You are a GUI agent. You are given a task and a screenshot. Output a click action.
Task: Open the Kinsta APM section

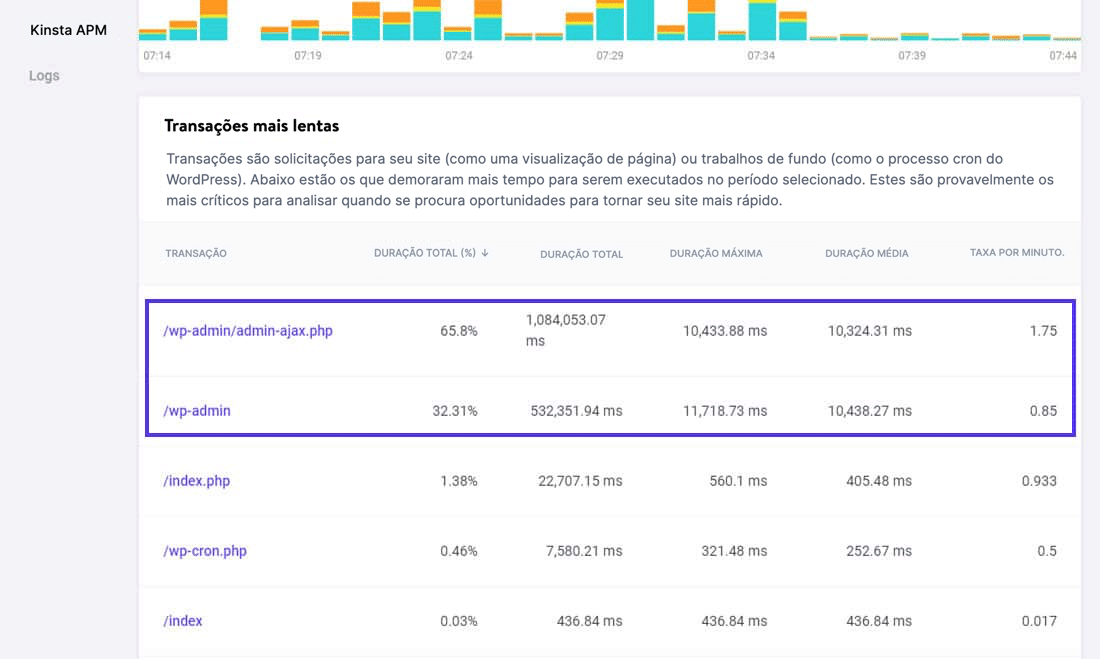point(68,29)
